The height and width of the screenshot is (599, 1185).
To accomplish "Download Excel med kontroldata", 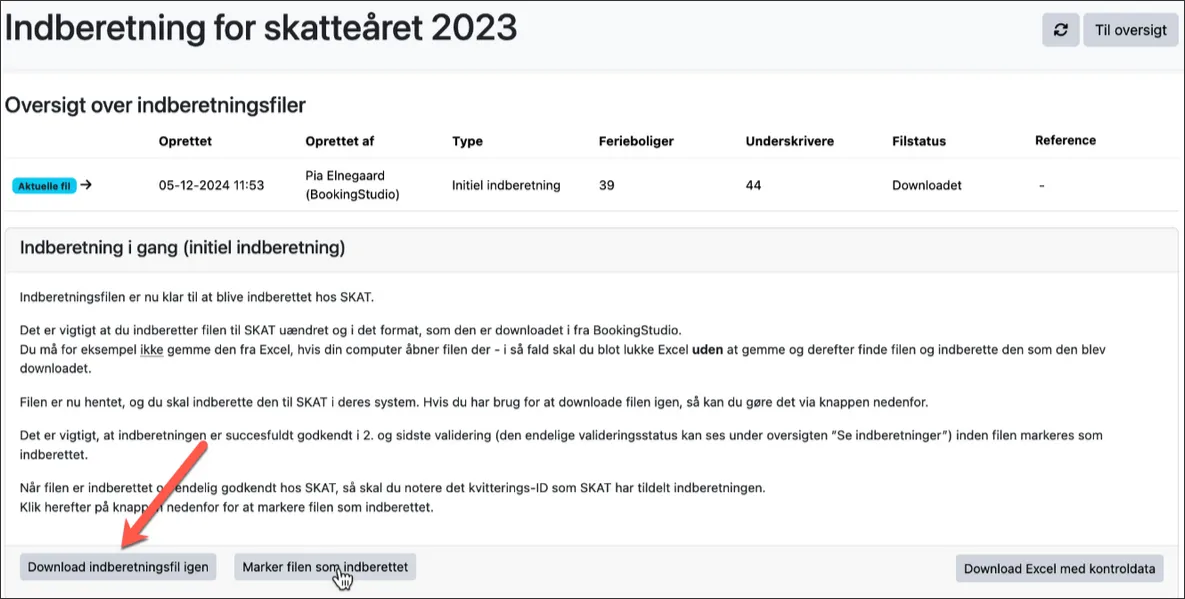I will pos(1060,568).
